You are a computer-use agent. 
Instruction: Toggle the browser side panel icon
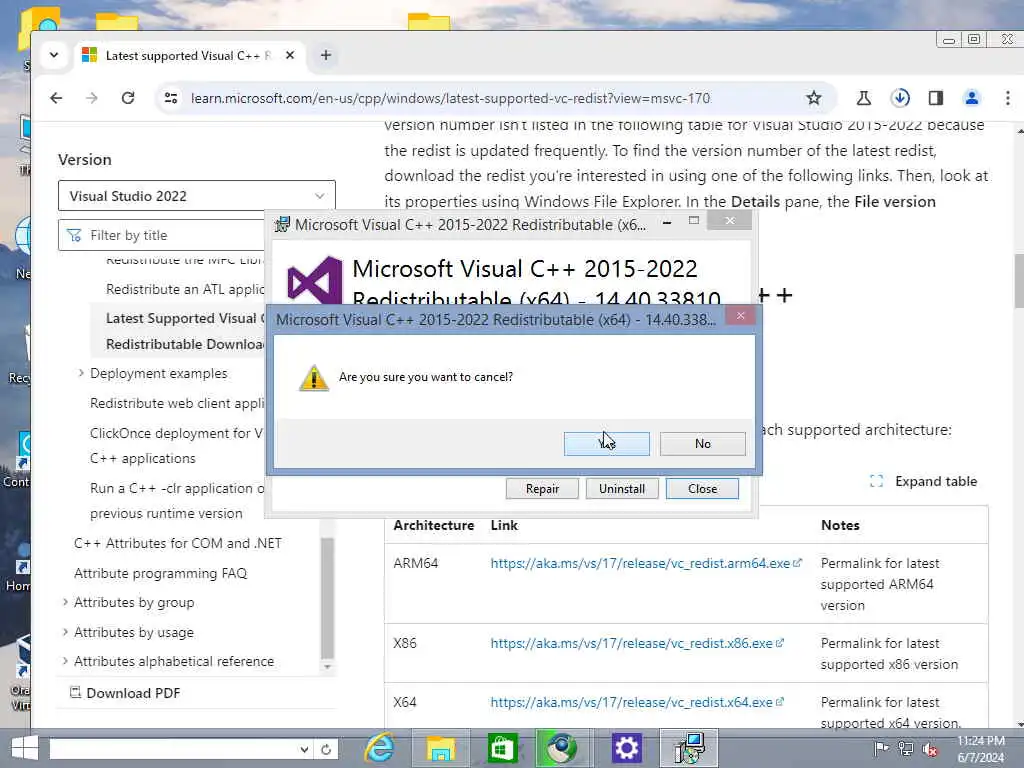936,98
